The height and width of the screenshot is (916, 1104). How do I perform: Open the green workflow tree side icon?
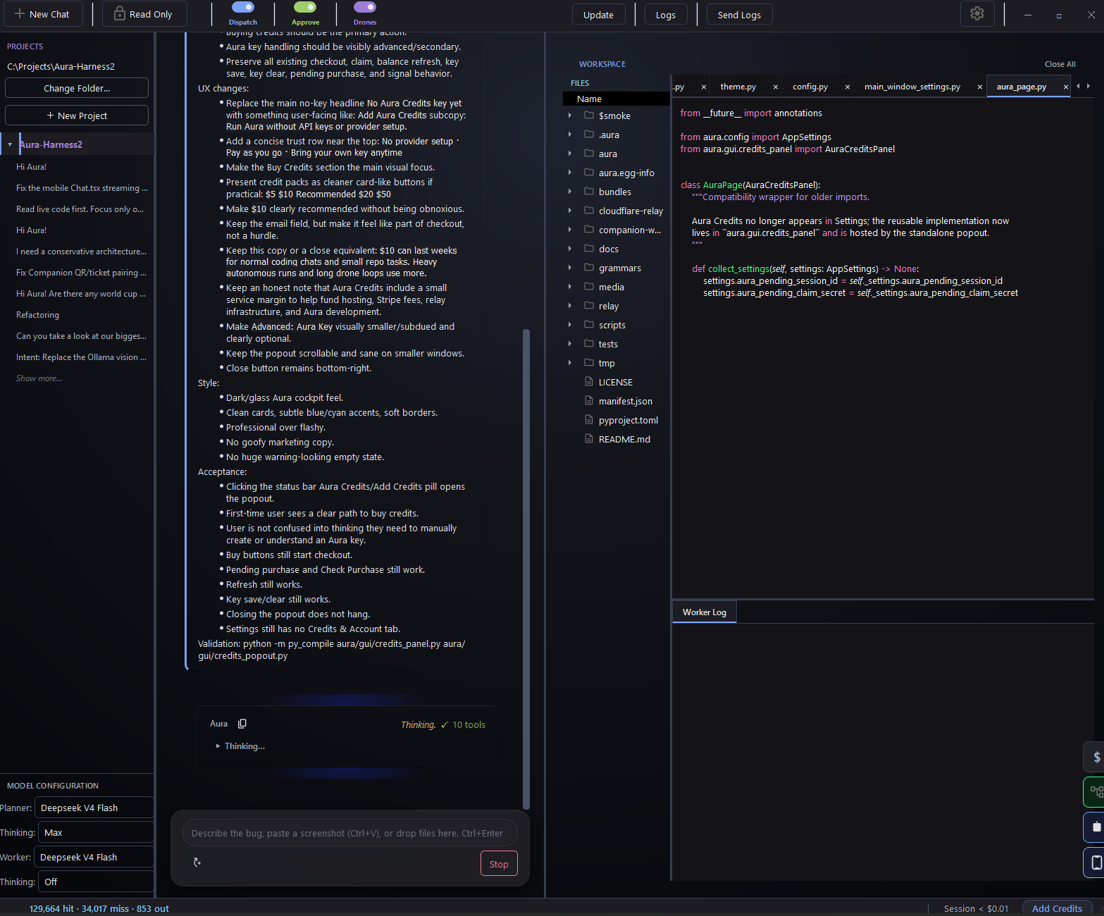coord(1096,792)
